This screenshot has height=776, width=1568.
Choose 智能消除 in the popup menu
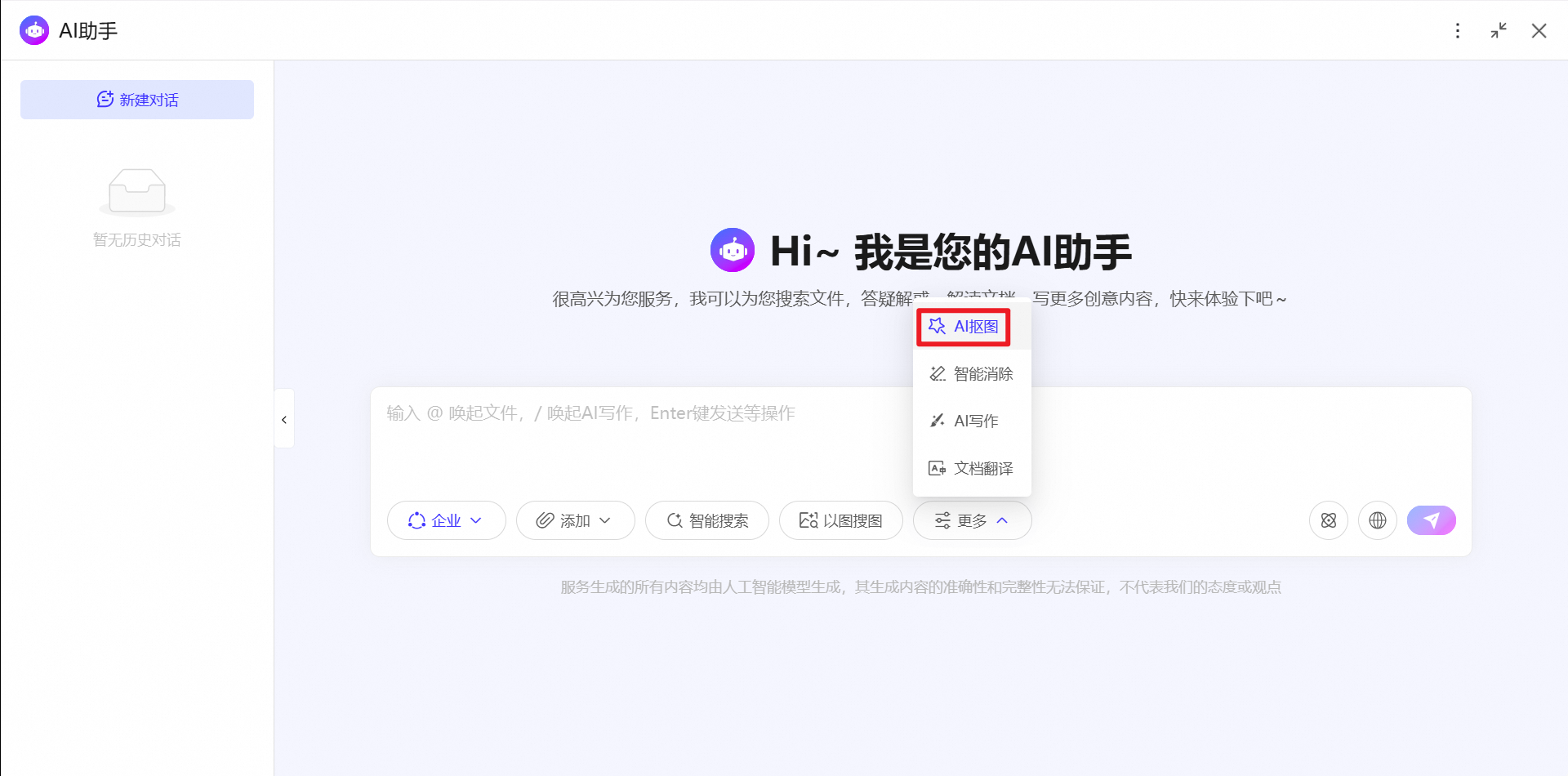972,374
